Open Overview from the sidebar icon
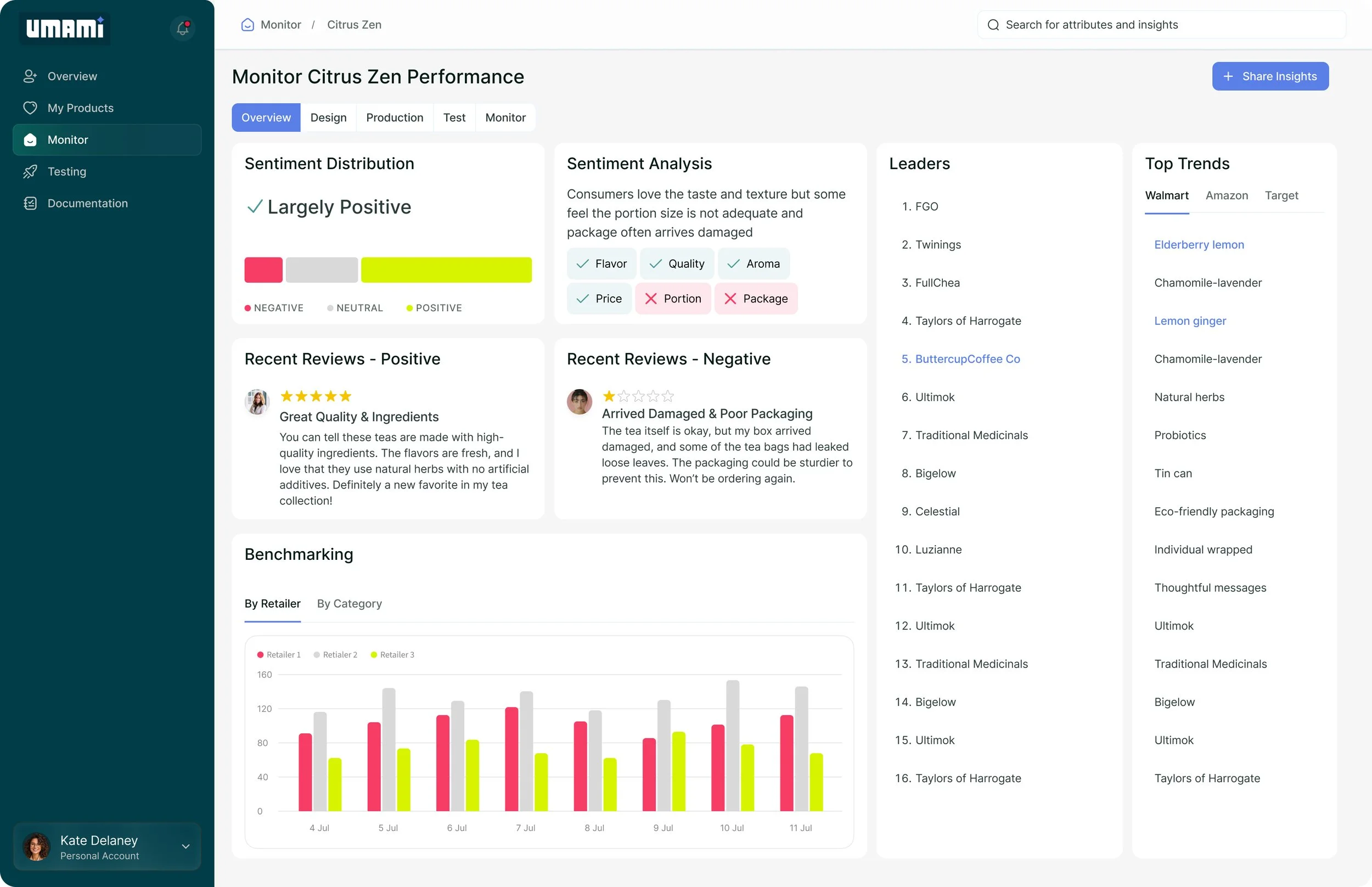Viewport: 1372px width, 887px height. pos(30,76)
